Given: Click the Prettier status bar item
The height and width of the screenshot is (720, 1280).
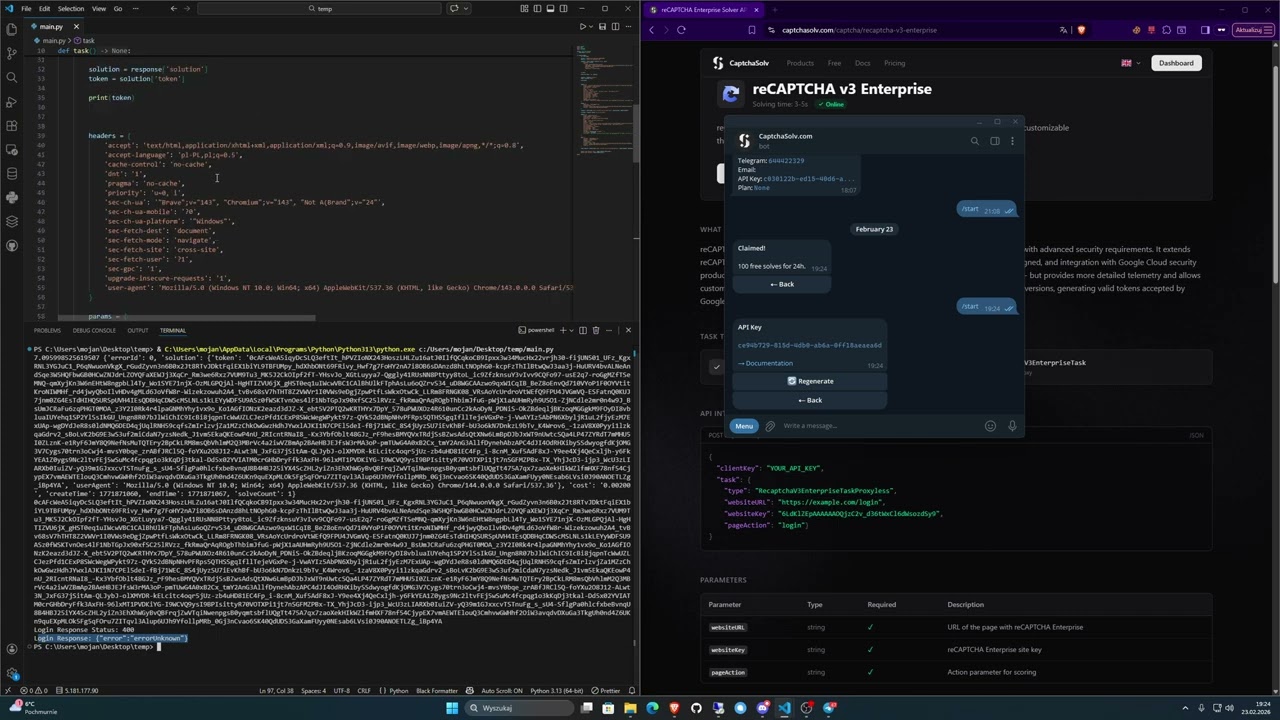Looking at the screenshot, I should [x=607, y=691].
